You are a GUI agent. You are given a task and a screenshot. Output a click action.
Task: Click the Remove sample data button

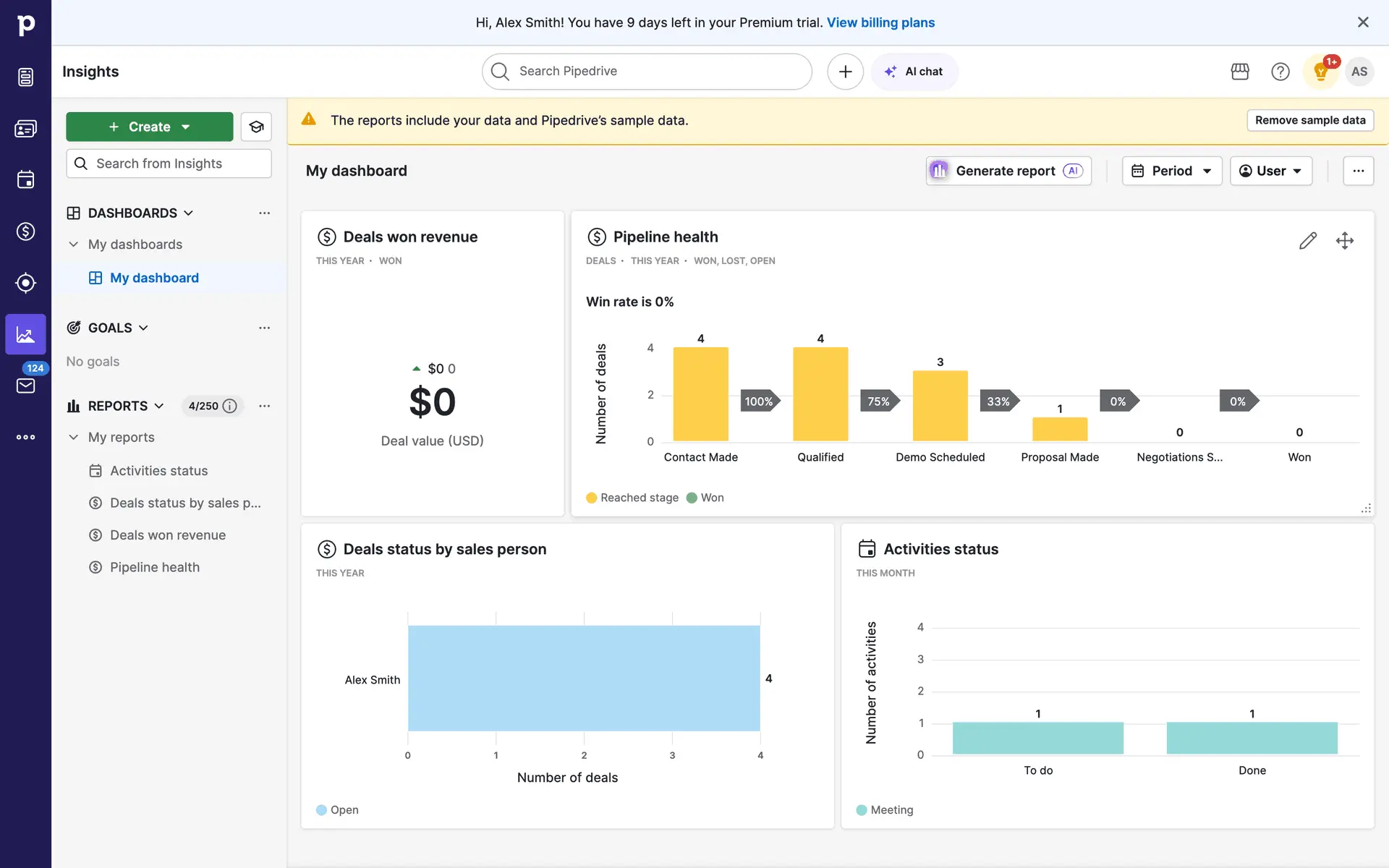click(x=1309, y=120)
